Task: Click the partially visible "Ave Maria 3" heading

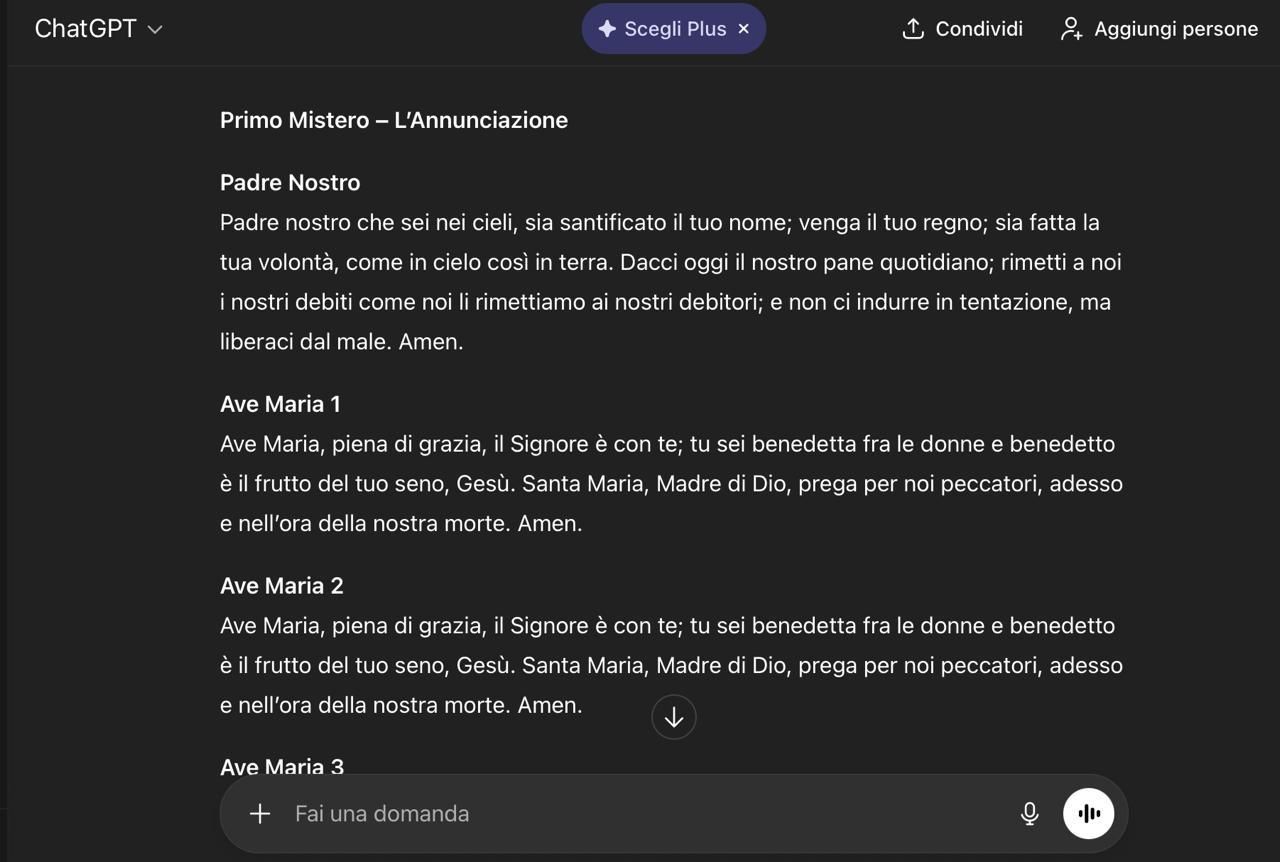Action: [282, 767]
